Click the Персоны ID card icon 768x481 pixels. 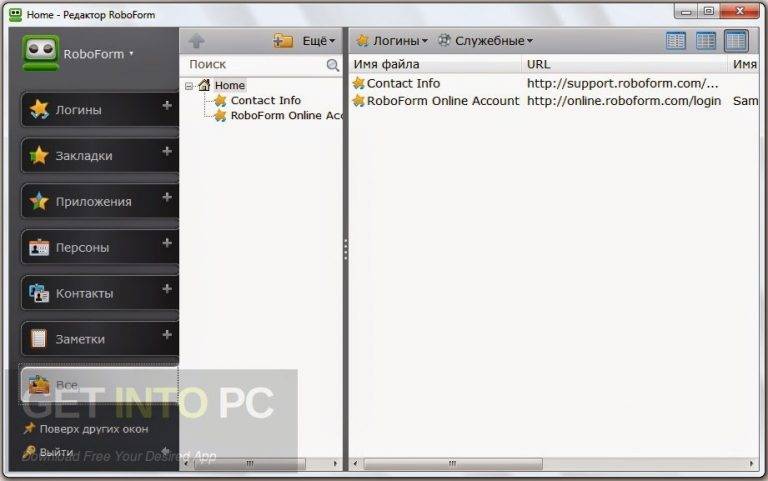tap(39, 248)
